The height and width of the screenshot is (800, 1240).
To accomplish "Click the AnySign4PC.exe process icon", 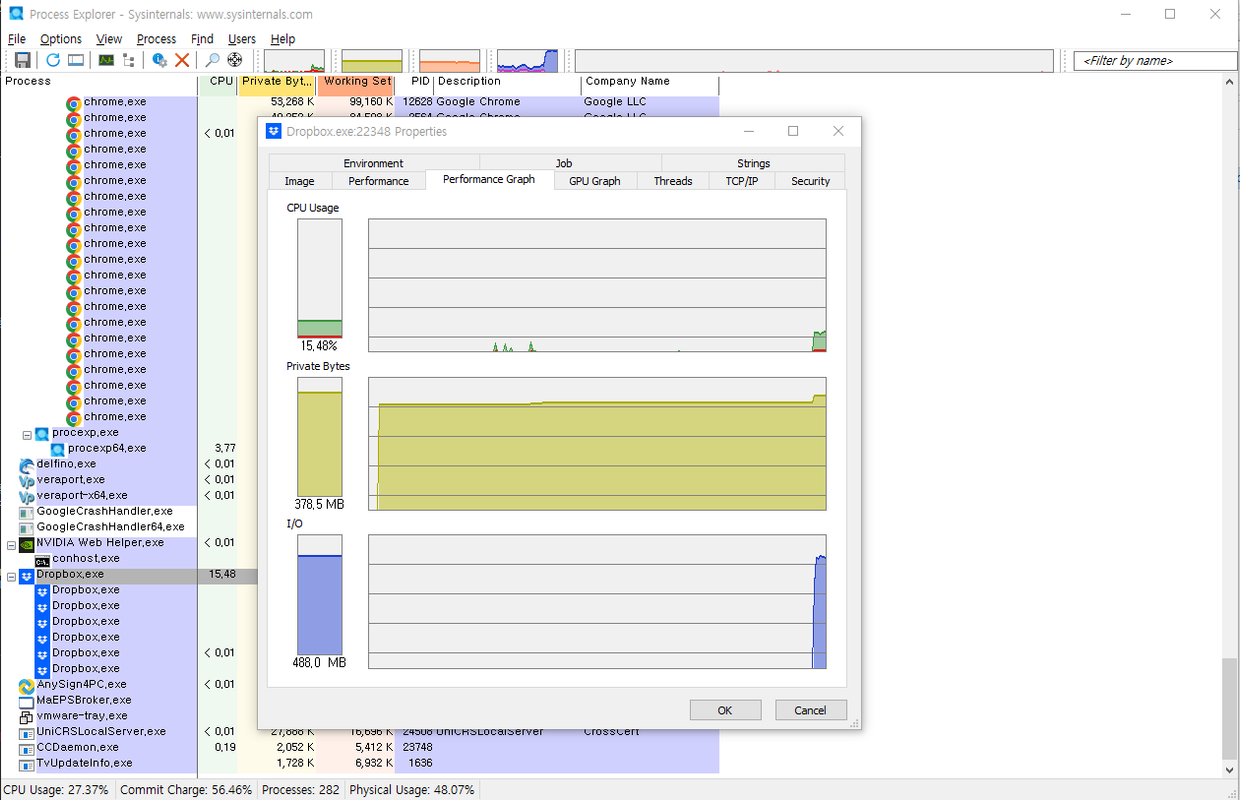I will point(27,686).
